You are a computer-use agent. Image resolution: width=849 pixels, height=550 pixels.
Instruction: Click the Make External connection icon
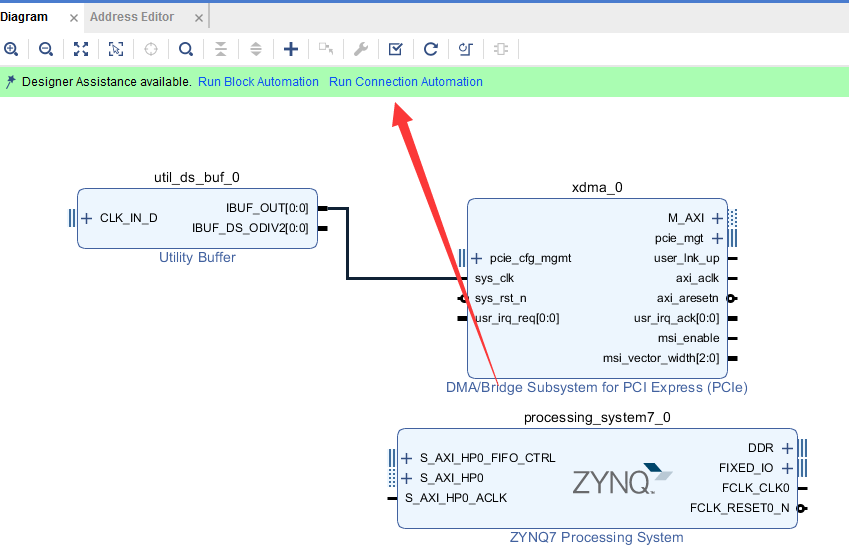pos(326,49)
